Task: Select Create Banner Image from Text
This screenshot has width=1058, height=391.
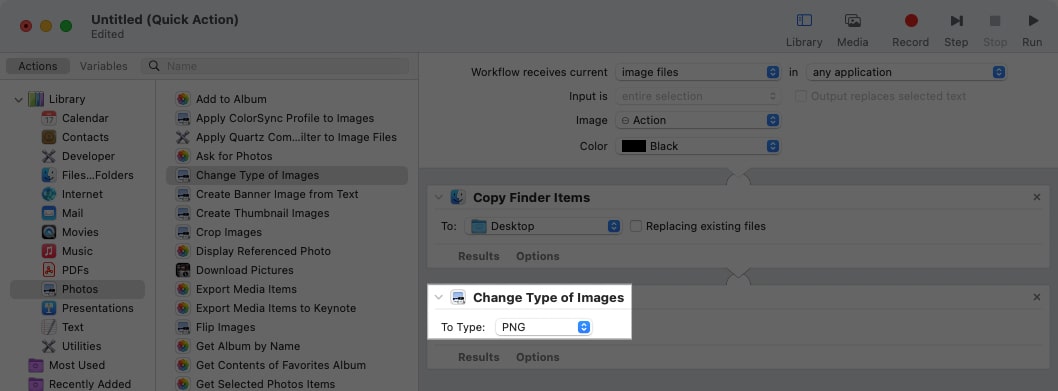Action: (x=277, y=194)
